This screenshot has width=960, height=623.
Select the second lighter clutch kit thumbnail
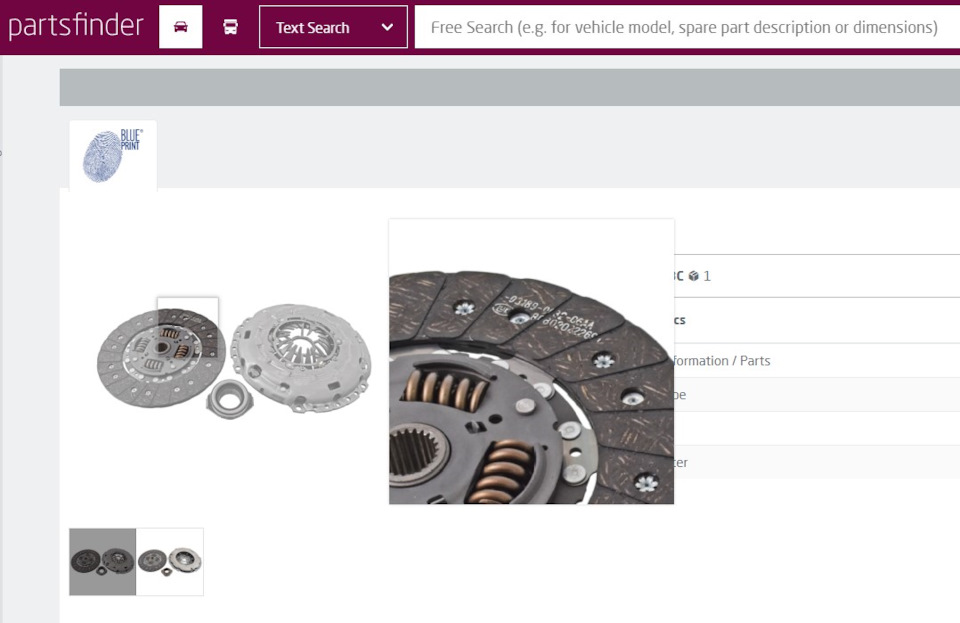[170, 561]
